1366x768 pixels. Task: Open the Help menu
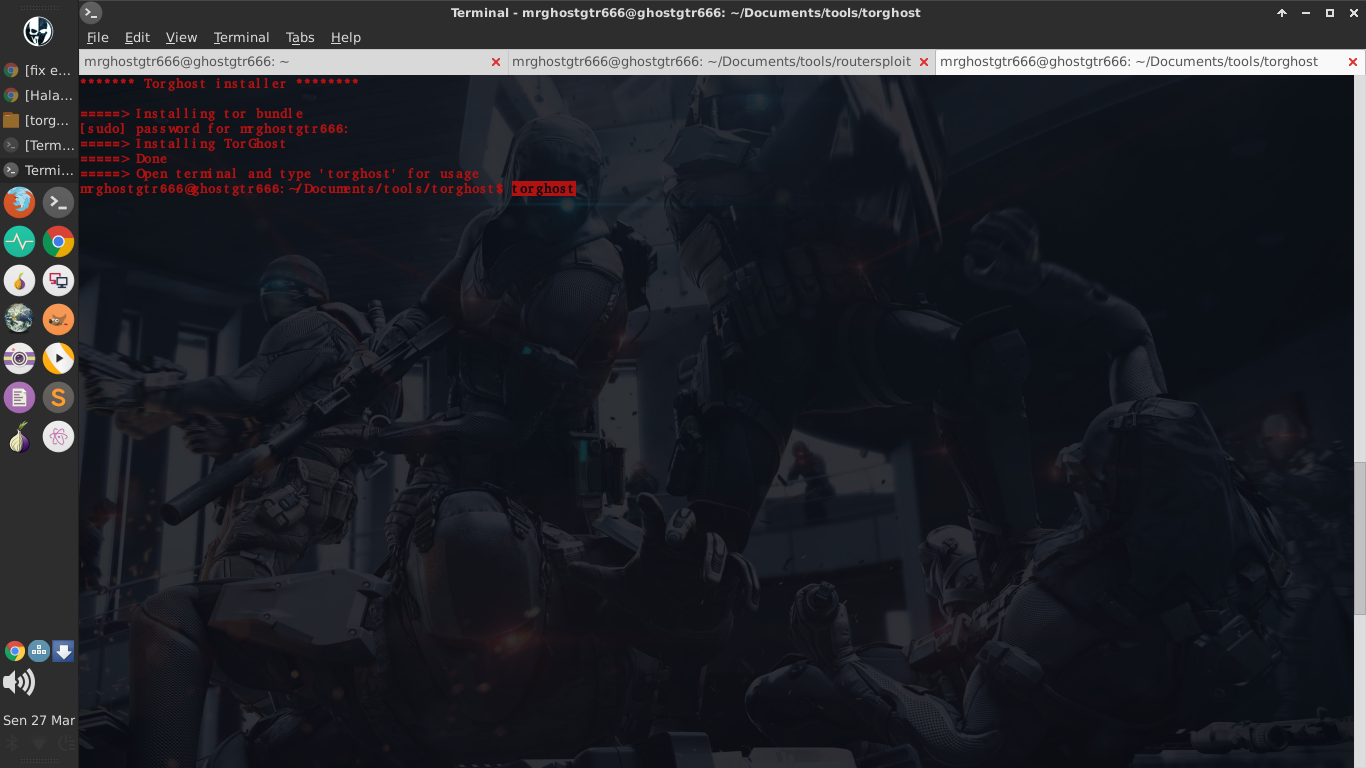pos(345,37)
